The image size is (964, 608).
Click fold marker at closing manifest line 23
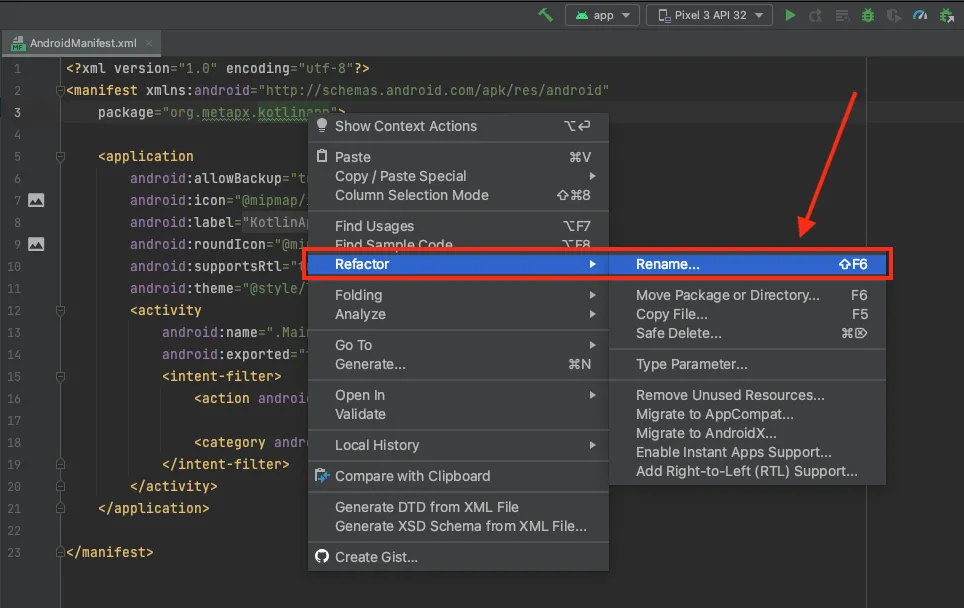[x=60, y=552]
